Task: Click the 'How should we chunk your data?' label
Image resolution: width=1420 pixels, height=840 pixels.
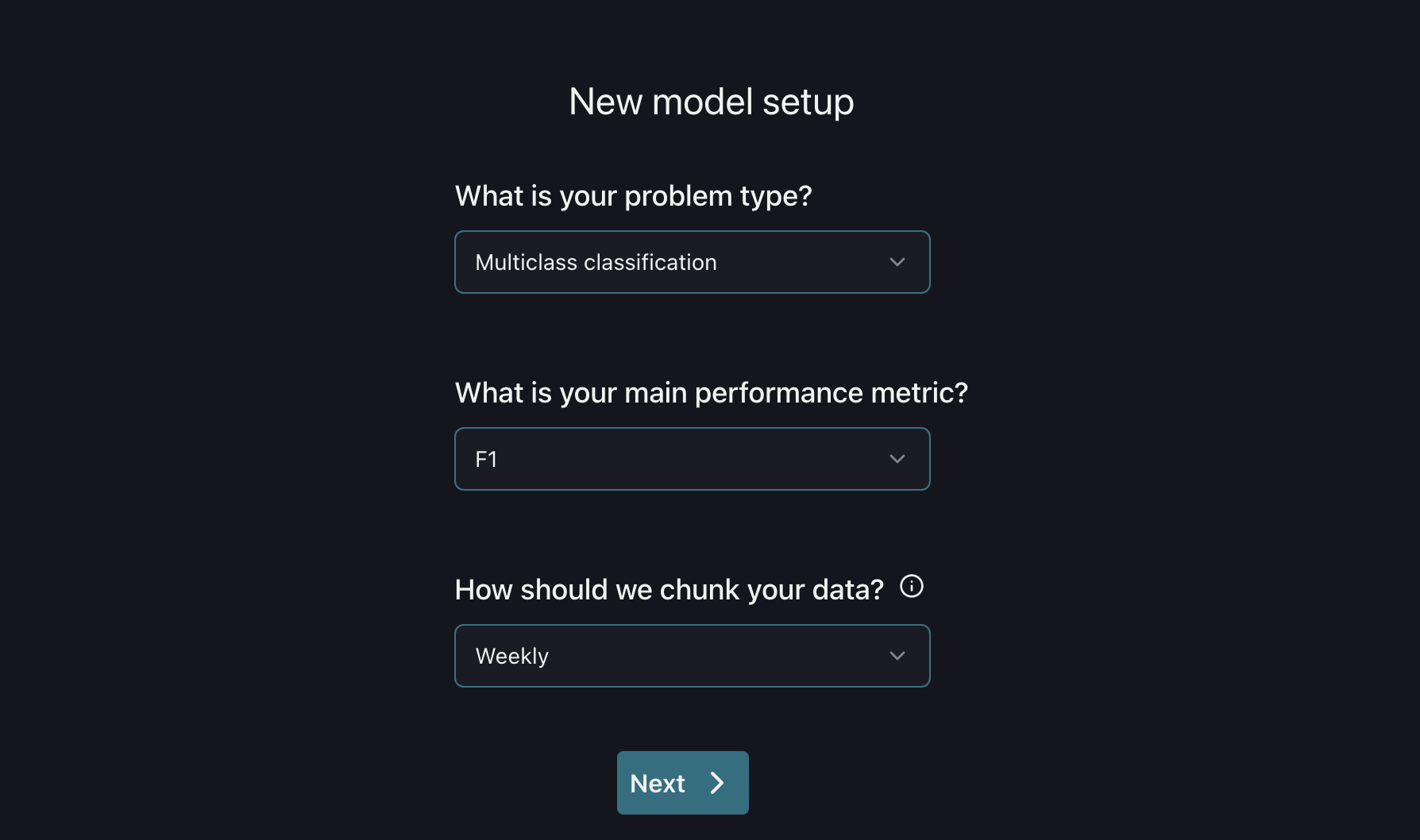Action: [x=669, y=590]
